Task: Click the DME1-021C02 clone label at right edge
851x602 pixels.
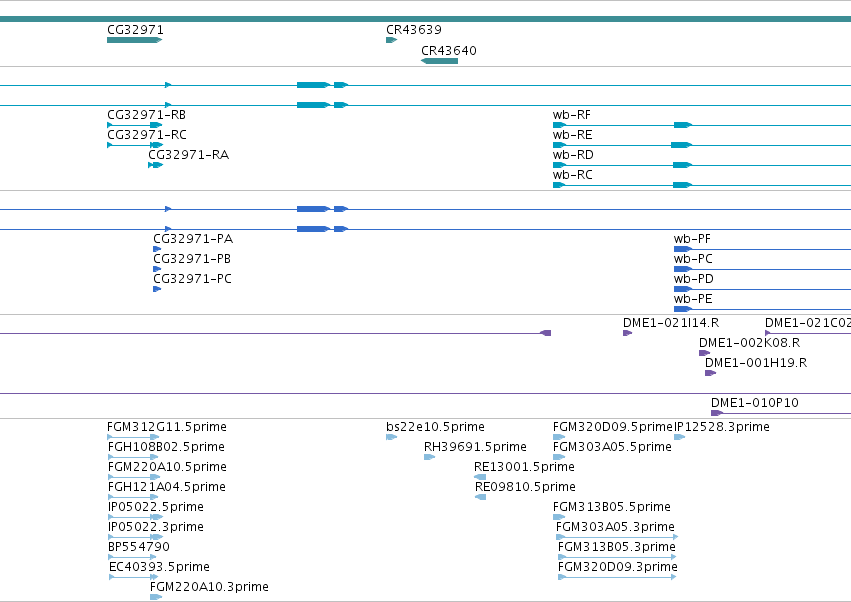Action: coord(808,323)
